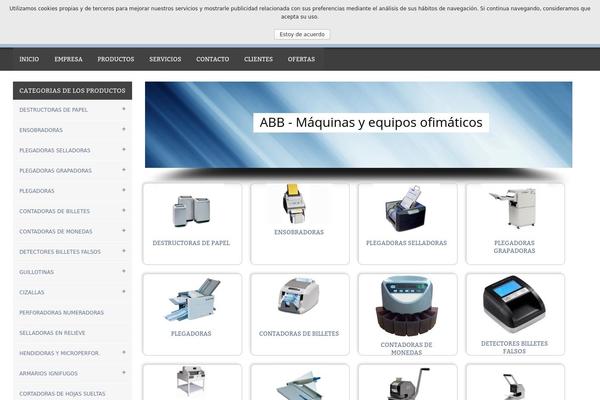Open the CLIENTES menu item
Image resolution: width=600 pixels, height=400 pixels.
[x=259, y=59]
